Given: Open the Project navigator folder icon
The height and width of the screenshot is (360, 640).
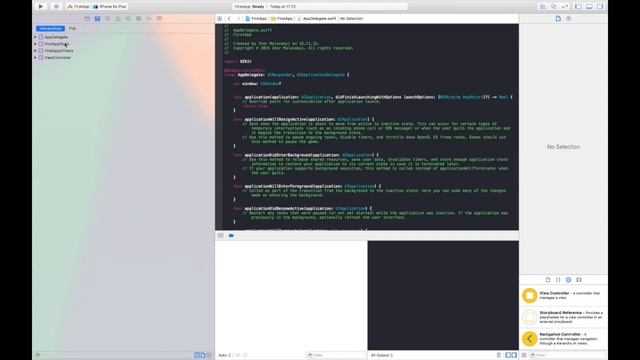Looking at the screenshot, I should click(87, 19).
